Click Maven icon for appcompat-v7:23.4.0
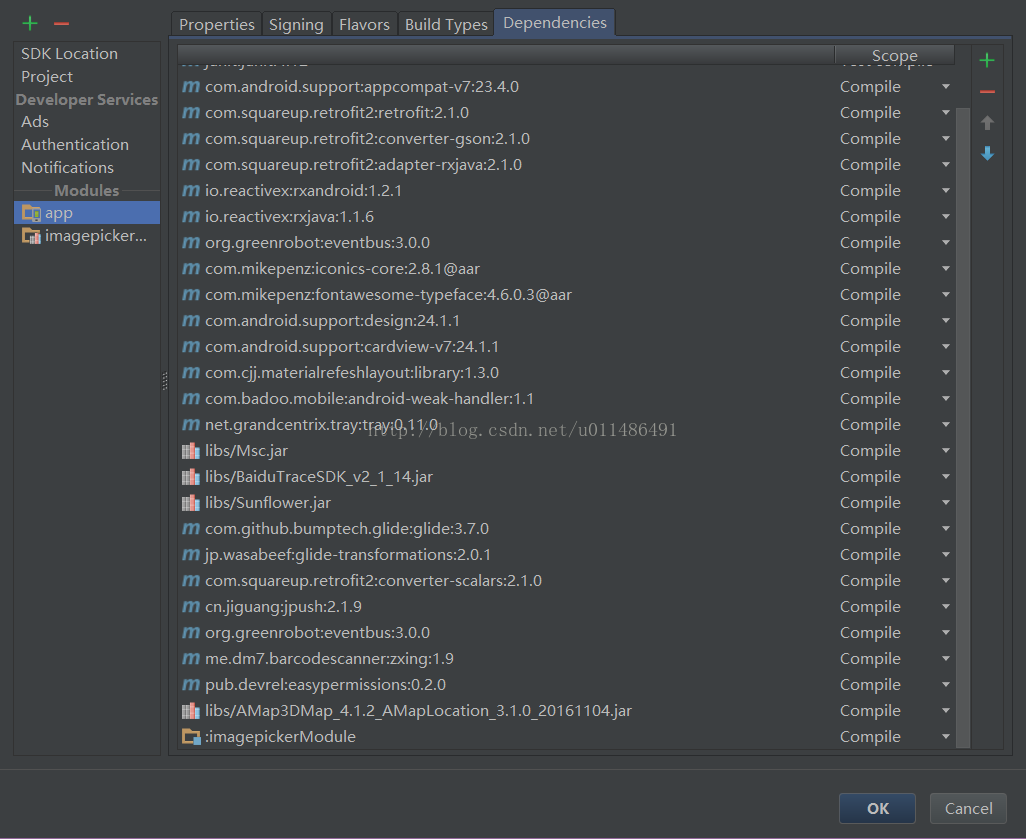The image size is (1026, 839). pos(190,86)
